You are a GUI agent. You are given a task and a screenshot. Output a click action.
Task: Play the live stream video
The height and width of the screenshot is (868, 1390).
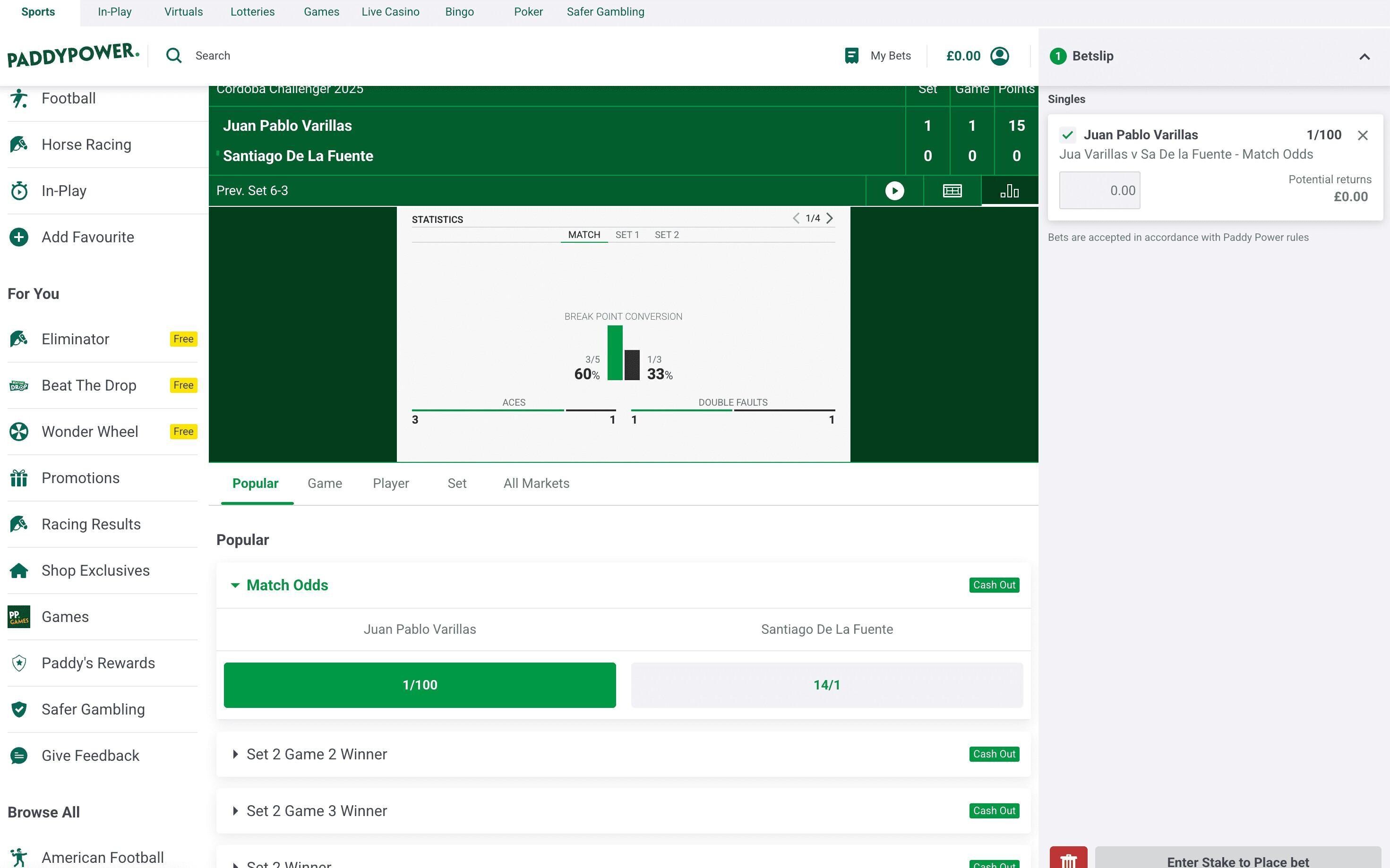click(894, 191)
